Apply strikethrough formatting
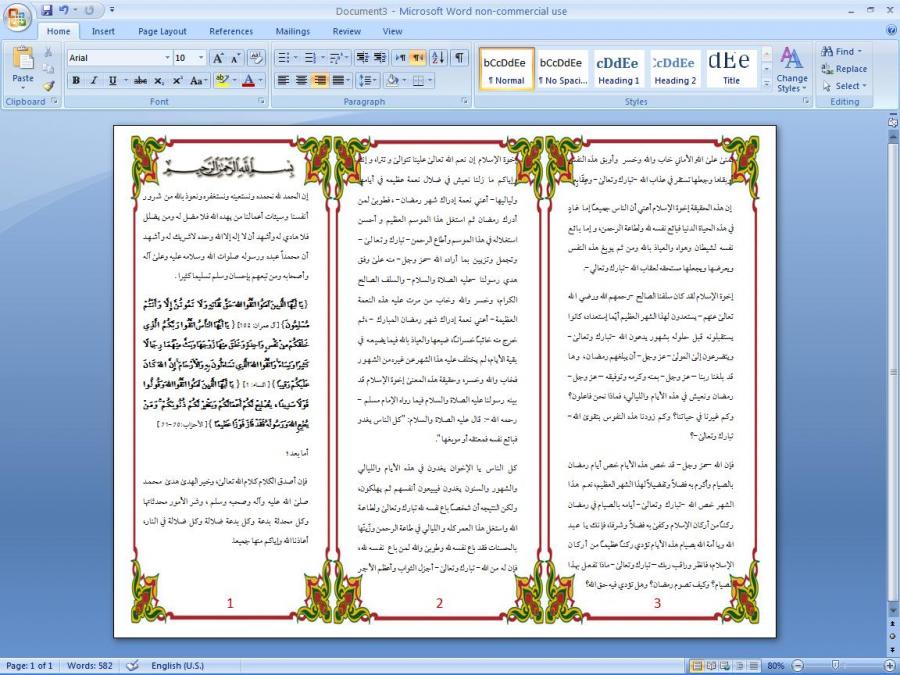This screenshot has height=675, width=900. [140, 80]
